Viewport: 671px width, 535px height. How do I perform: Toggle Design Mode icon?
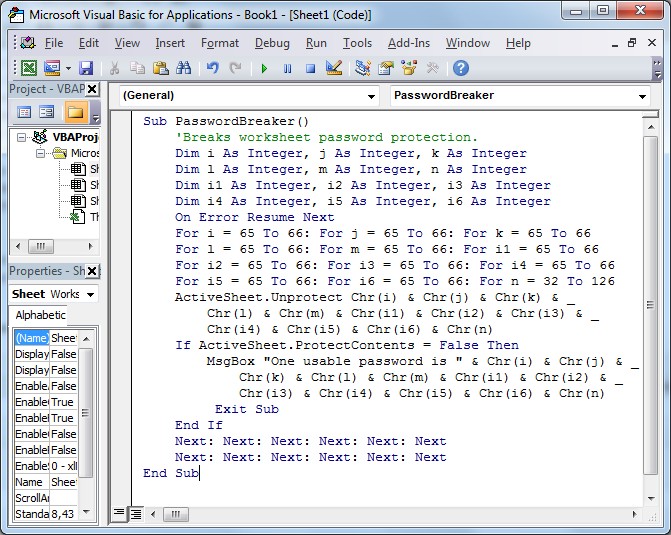click(334, 68)
